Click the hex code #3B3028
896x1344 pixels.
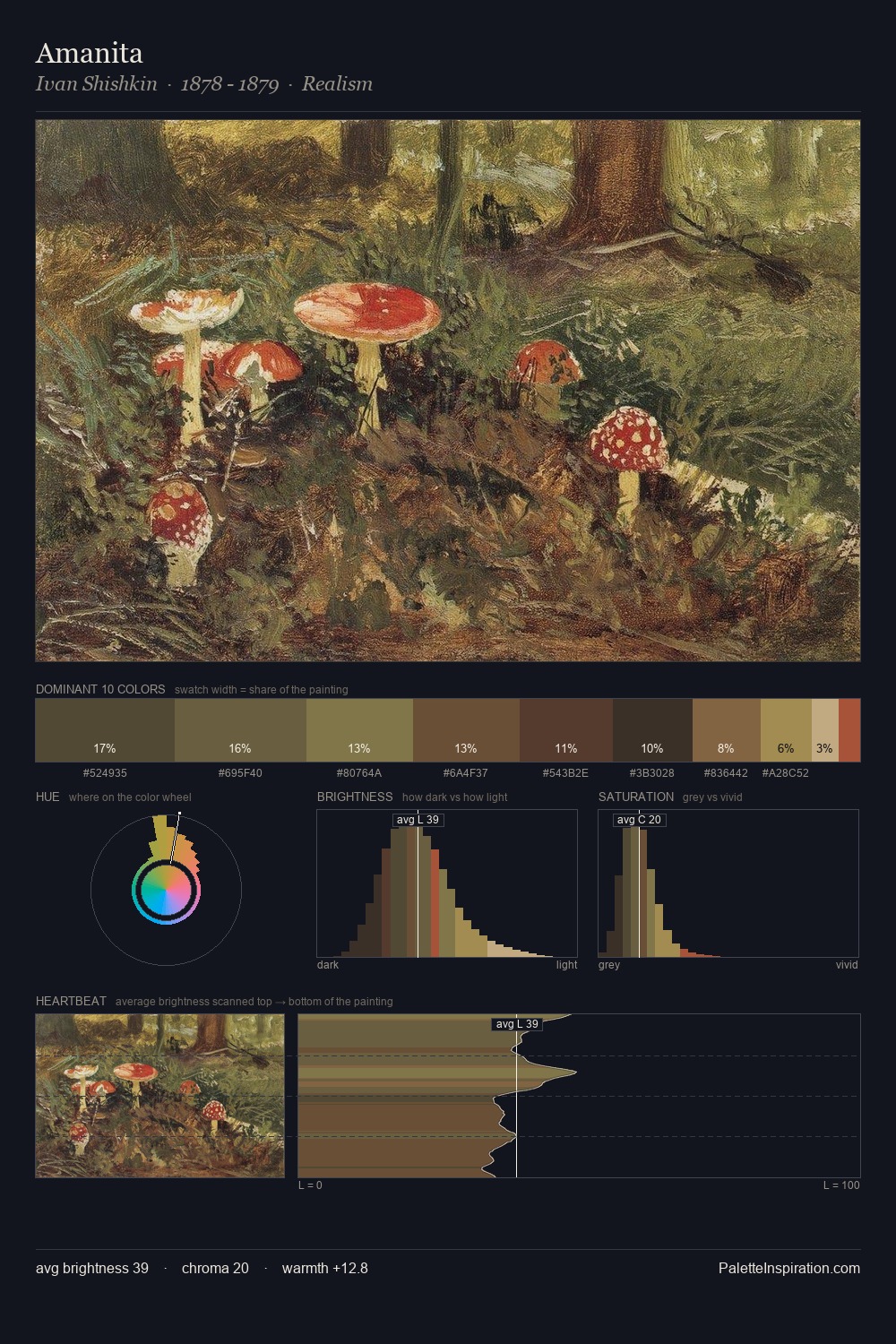[652, 773]
